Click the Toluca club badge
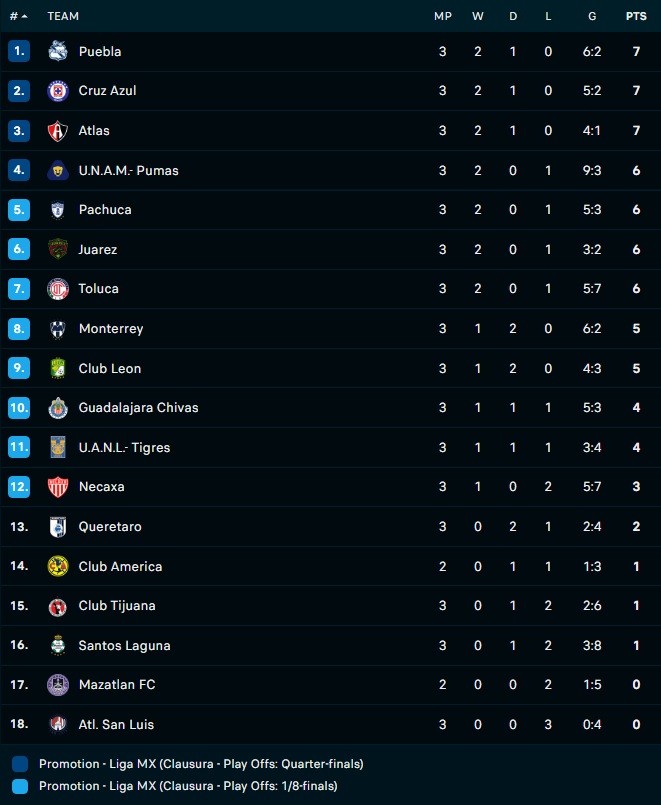661x805 pixels. 57,289
